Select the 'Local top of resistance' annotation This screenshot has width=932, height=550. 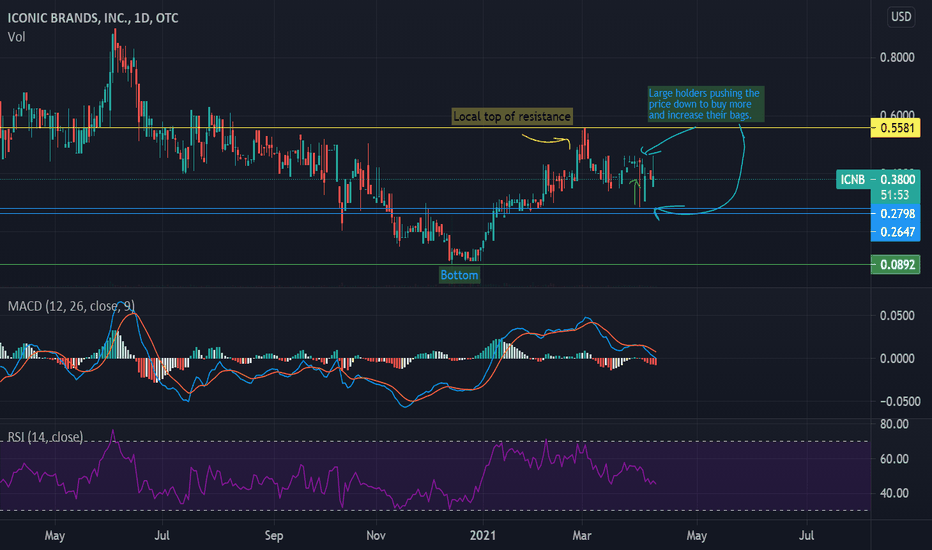click(x=512, y=117)
